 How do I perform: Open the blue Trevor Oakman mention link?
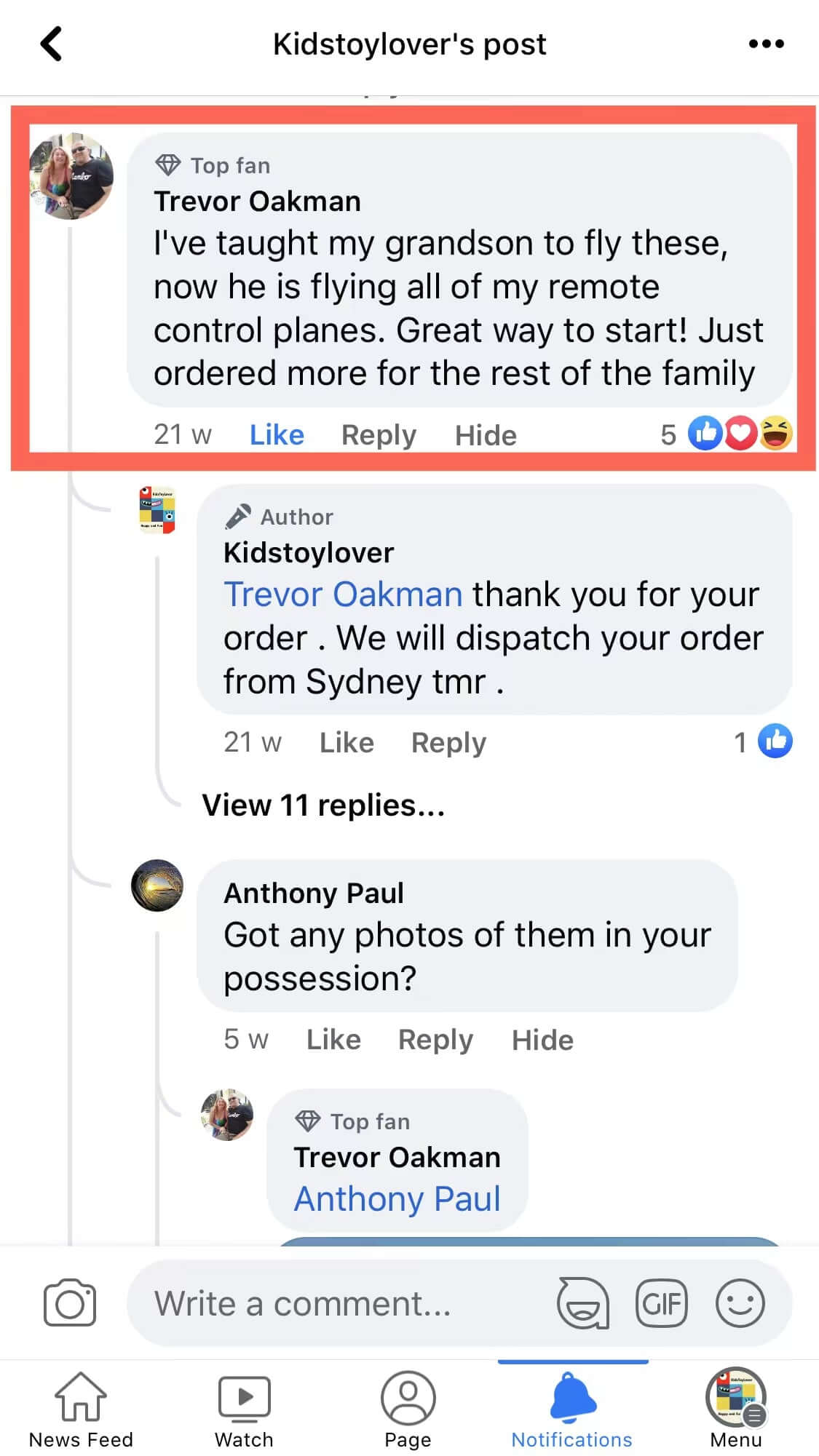(x=343, y=594)
